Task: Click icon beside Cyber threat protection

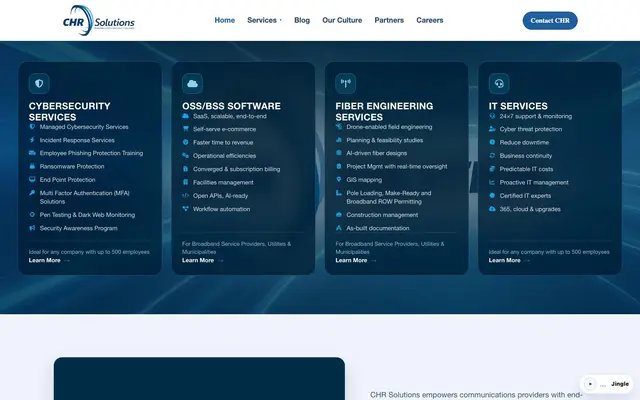Action: tap(492, 129)
